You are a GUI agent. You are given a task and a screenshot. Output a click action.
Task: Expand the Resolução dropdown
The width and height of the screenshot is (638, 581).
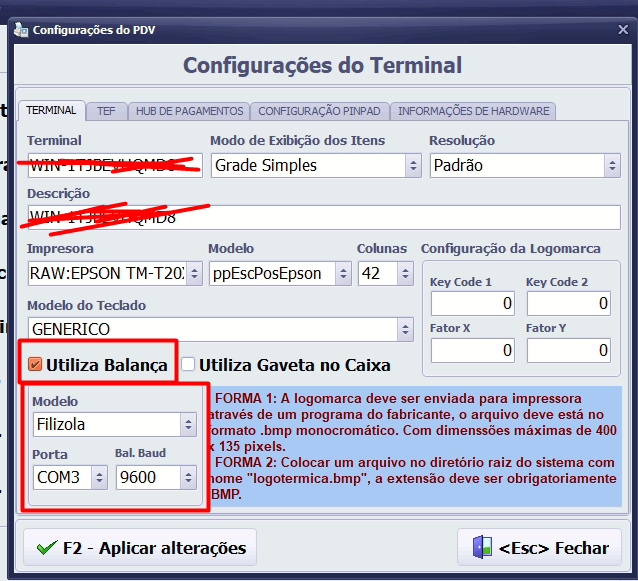(x=611, y=165)
